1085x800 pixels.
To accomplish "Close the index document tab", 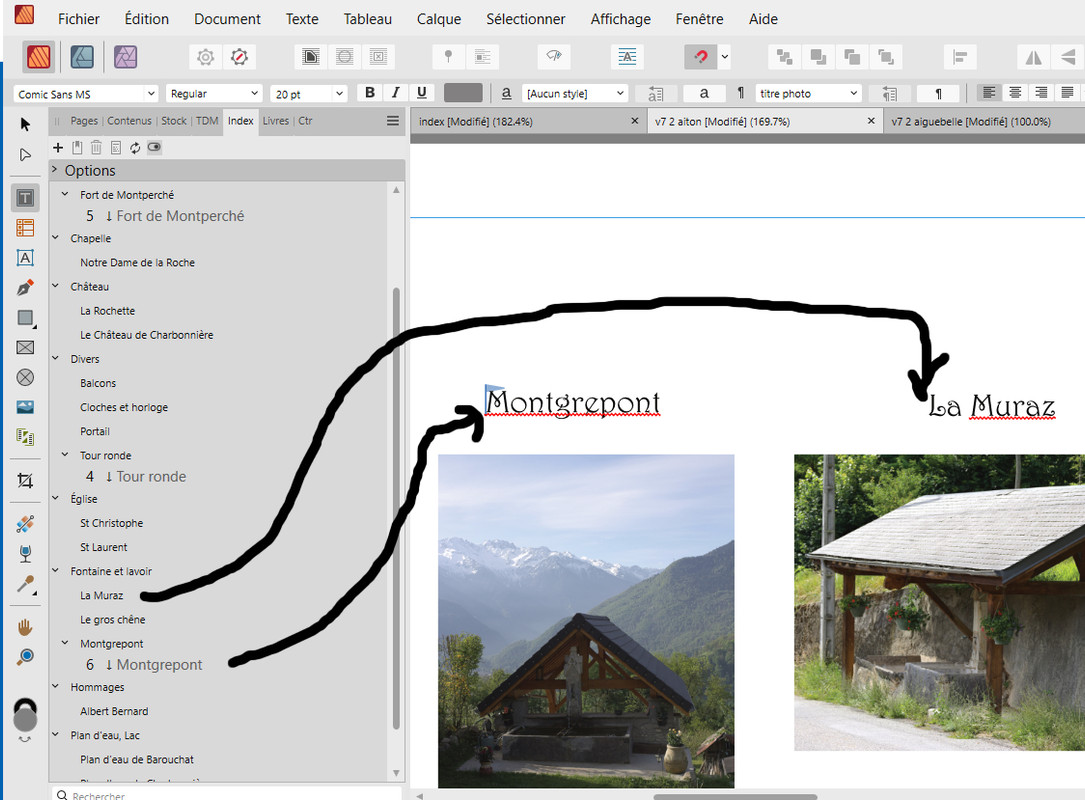I will tap(635, 121).
